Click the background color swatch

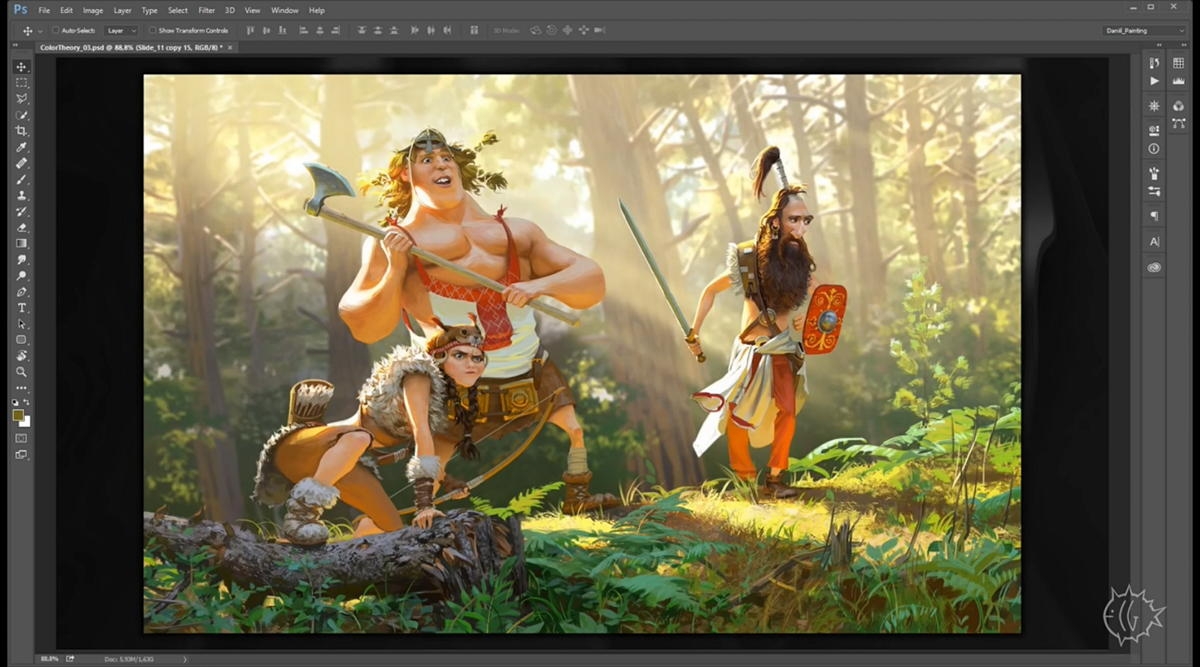25,421
